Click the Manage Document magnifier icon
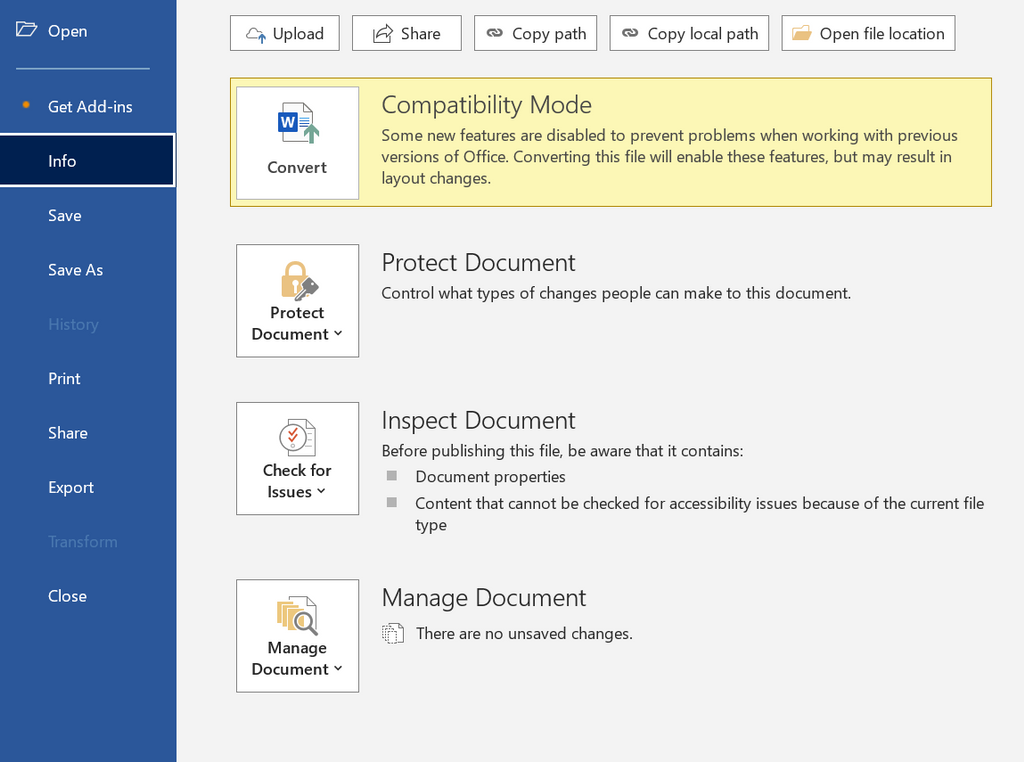This screenshot has width=1024, height=762. click(x=298, y=616)
